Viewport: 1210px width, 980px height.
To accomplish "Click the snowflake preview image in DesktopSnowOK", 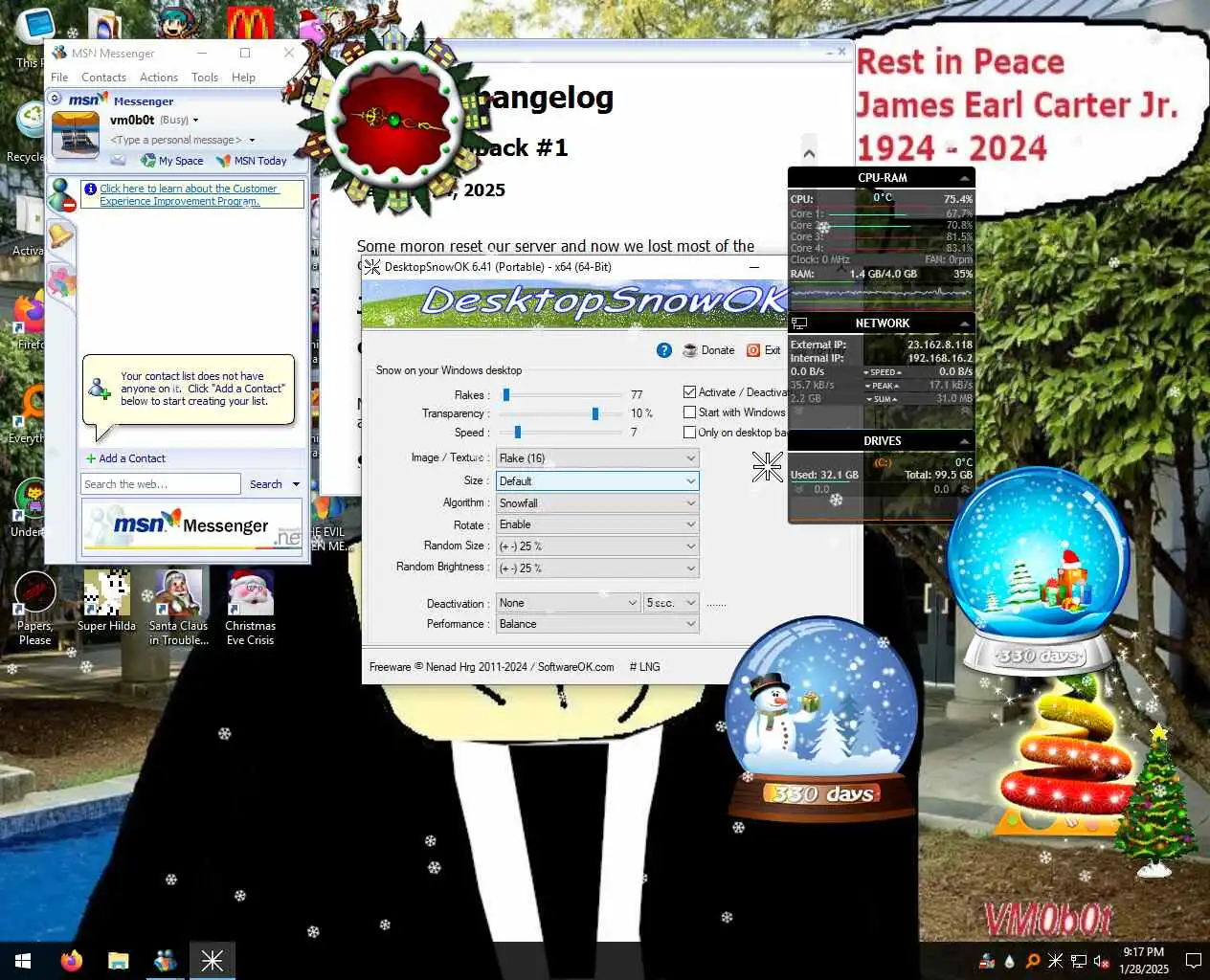I will [x=767, y=466].
